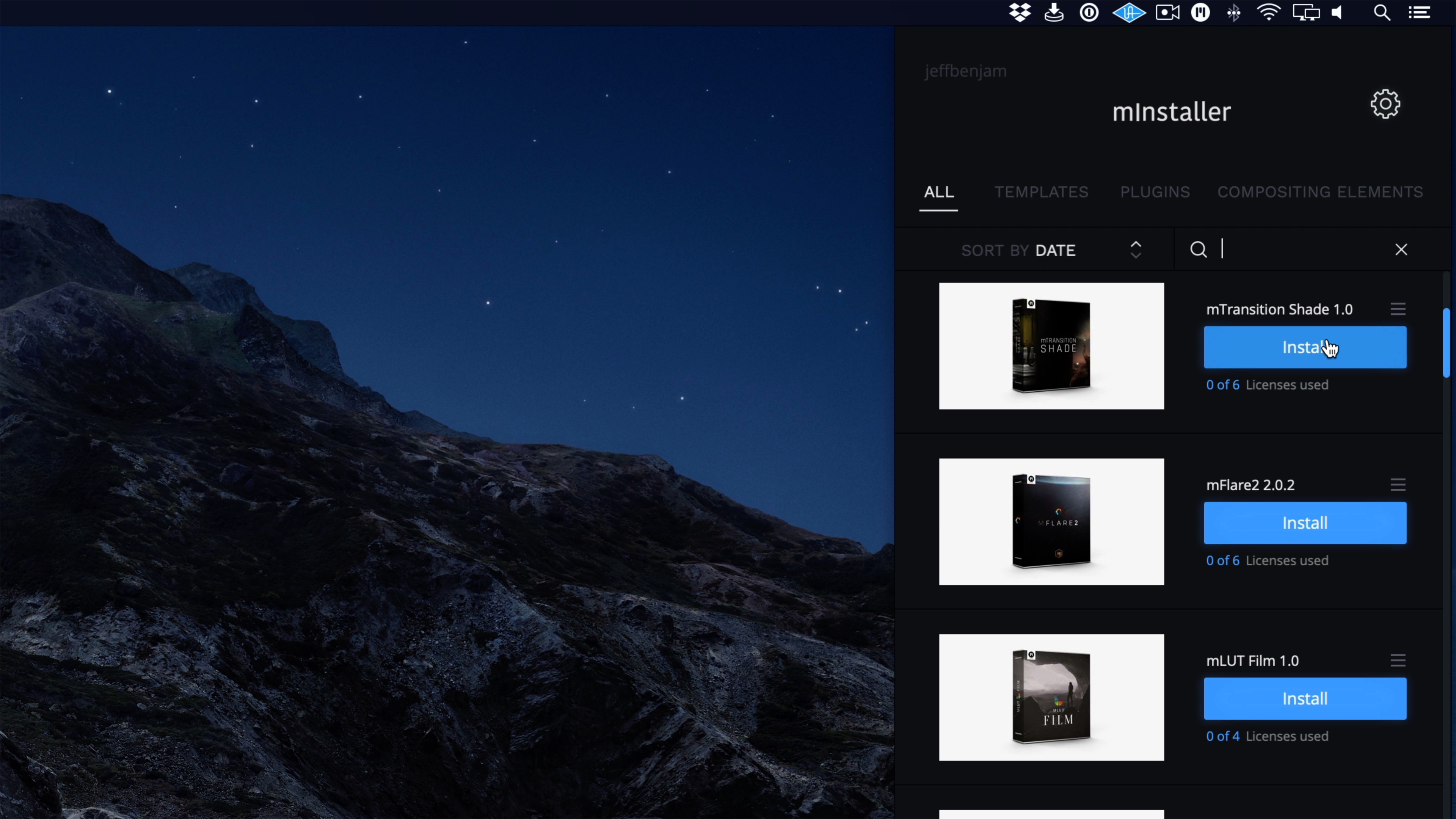Switch to the Plugins tab

coord(1155,192)
